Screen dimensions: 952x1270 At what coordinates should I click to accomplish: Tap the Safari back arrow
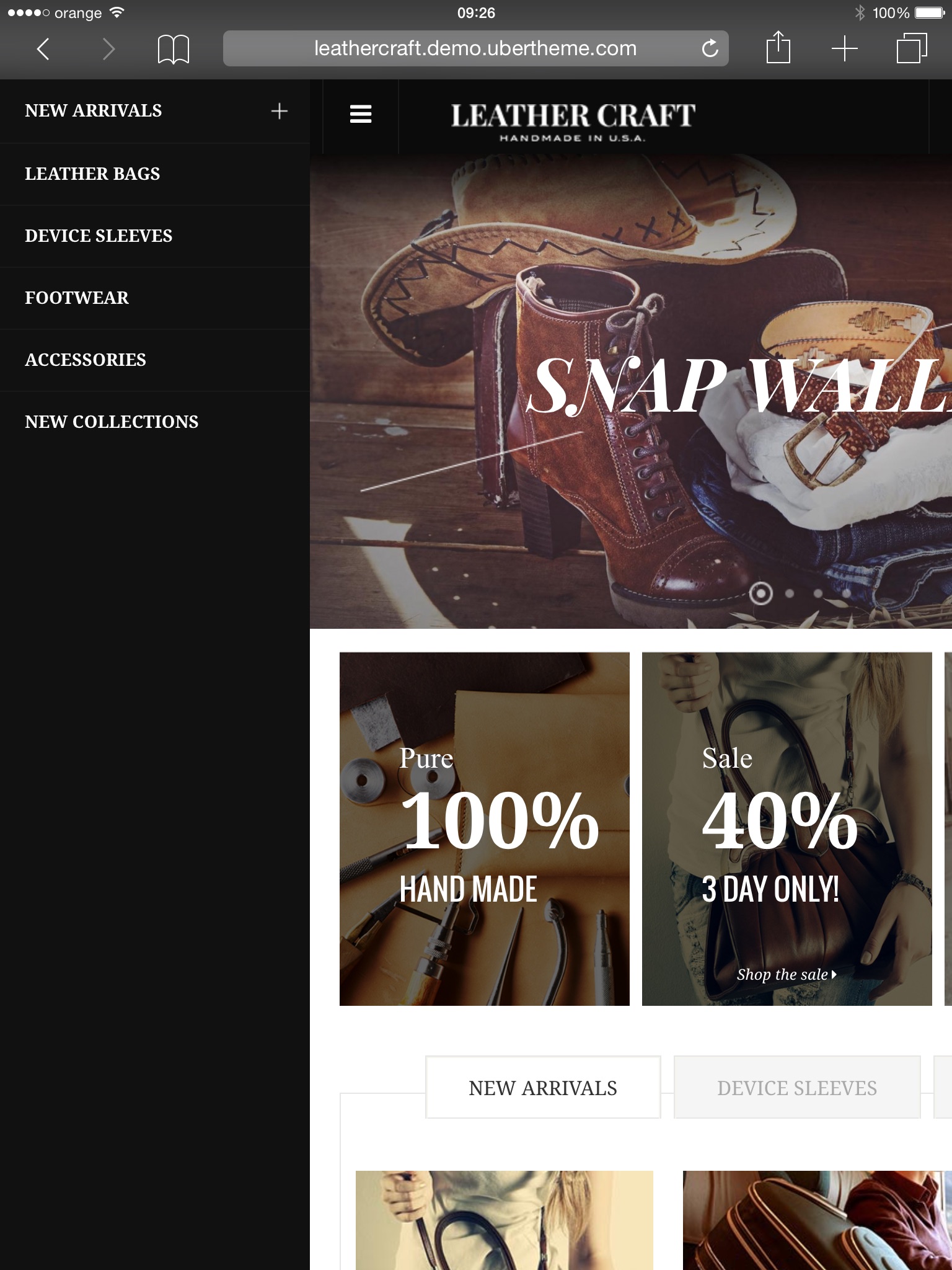43,48
